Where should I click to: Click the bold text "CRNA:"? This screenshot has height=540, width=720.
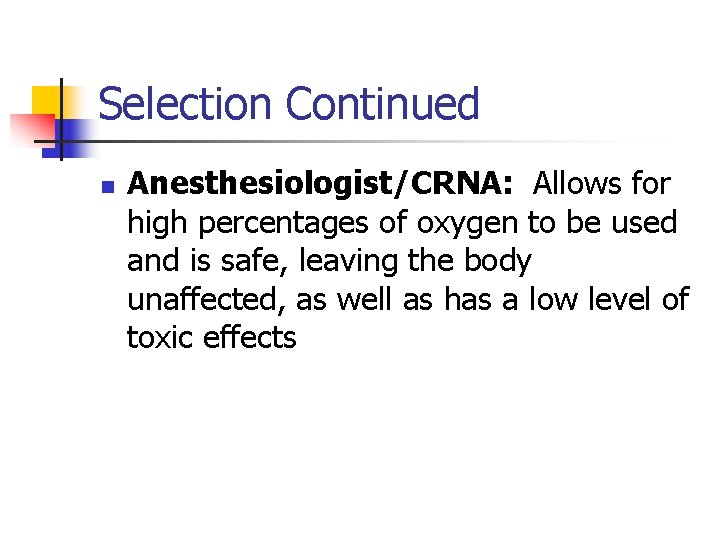point(461,184)
